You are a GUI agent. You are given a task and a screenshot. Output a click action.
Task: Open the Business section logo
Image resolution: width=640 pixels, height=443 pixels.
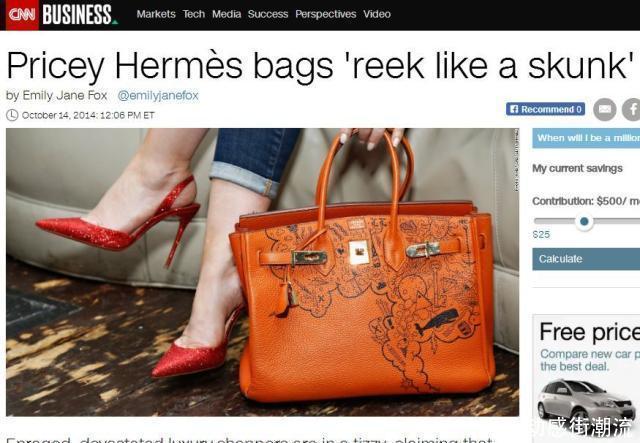point(80,15)
